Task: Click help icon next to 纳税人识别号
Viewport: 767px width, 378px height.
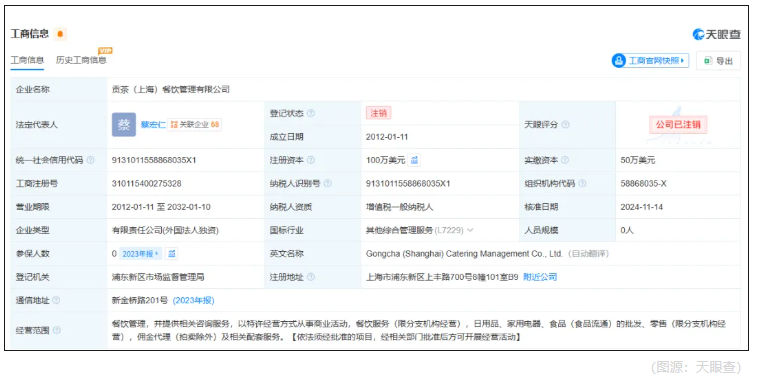Action: (328, 183)
